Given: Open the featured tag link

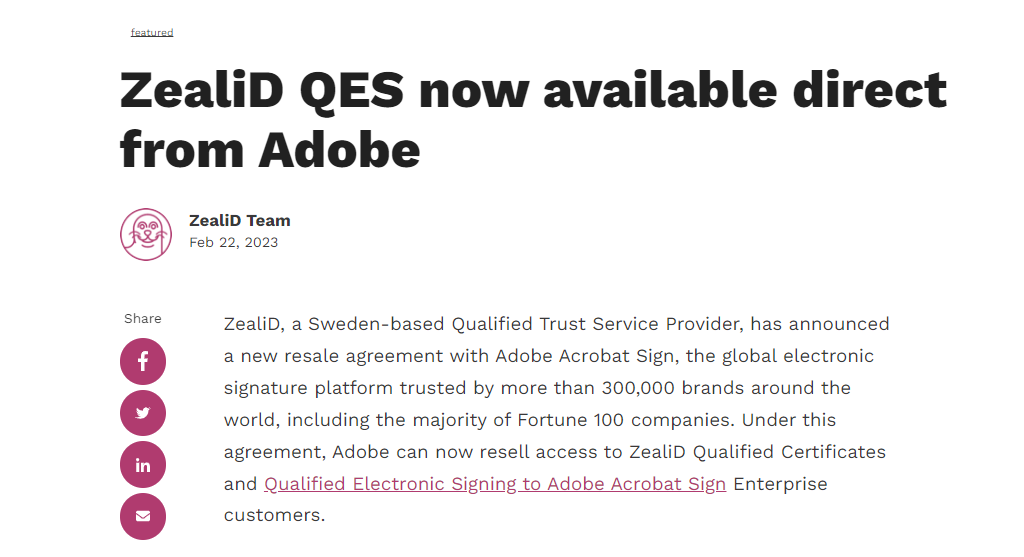Looking at the screenshot, I should click(152, 33).
